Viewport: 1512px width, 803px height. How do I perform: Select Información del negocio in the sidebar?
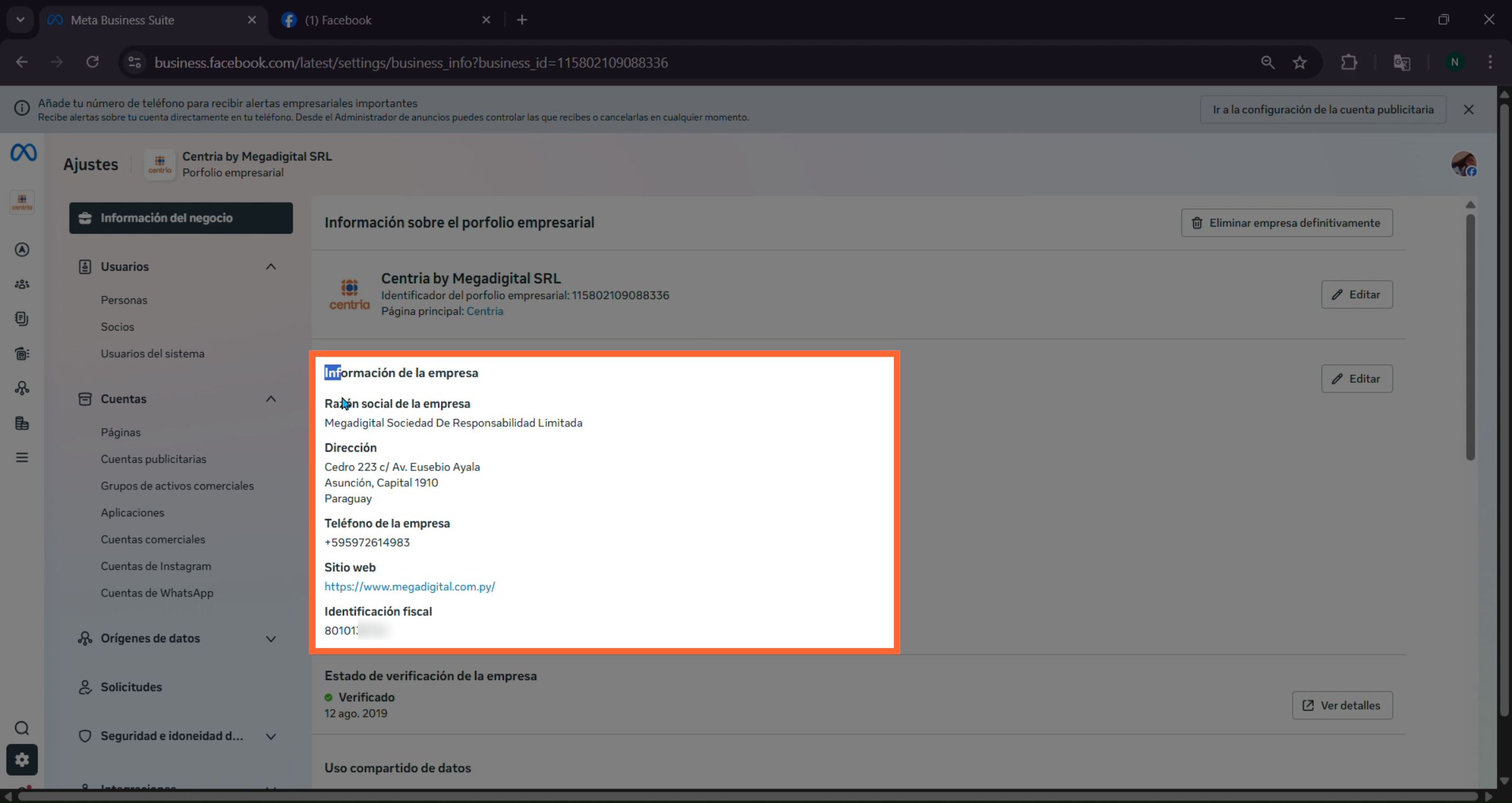pyautogui.click(x=166, y=218)
